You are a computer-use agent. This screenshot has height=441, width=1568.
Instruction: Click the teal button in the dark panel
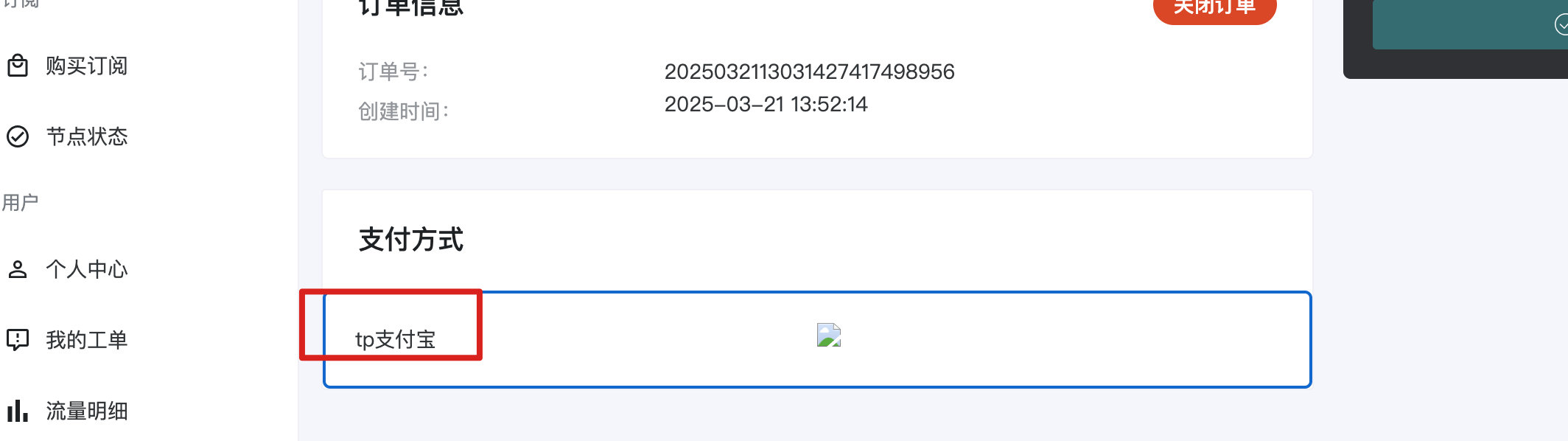pos(1470,24)
